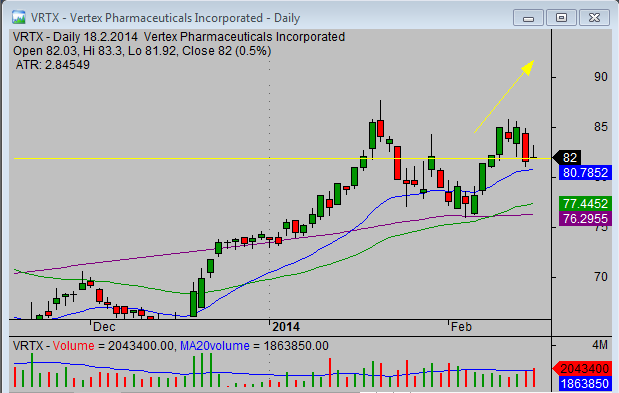Click the '2014' date axis label

[x=286, y=327]
